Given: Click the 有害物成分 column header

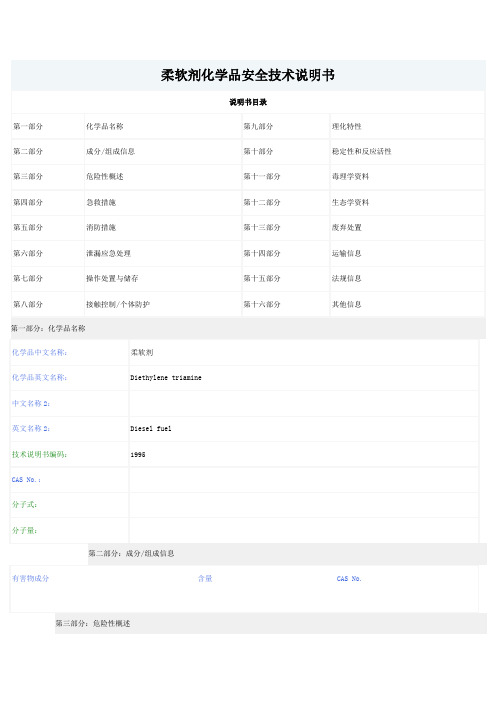Looking at the screenshot, I should pos(30,579).
